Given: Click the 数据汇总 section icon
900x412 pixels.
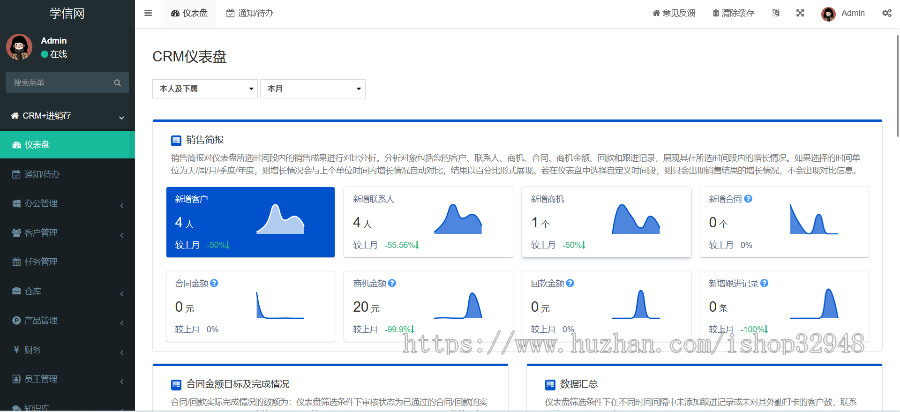Looking at the screenshot, I should pos(550,384).
